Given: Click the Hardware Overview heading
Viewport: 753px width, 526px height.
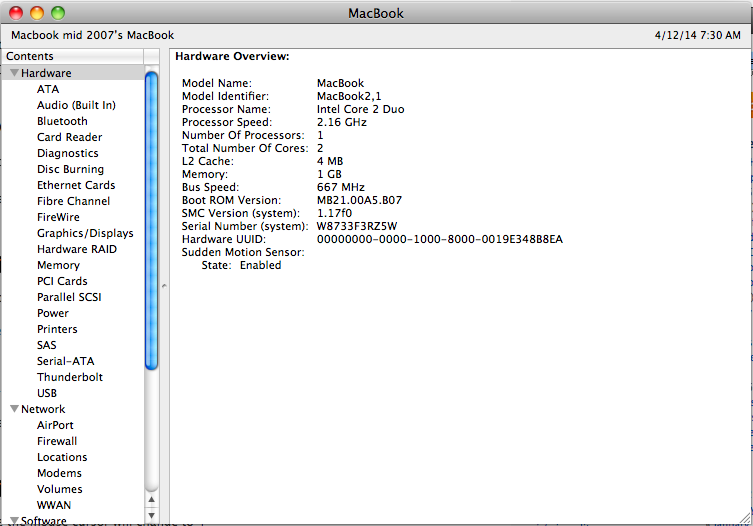Looking at the screenshot, I should pos(232,56).
